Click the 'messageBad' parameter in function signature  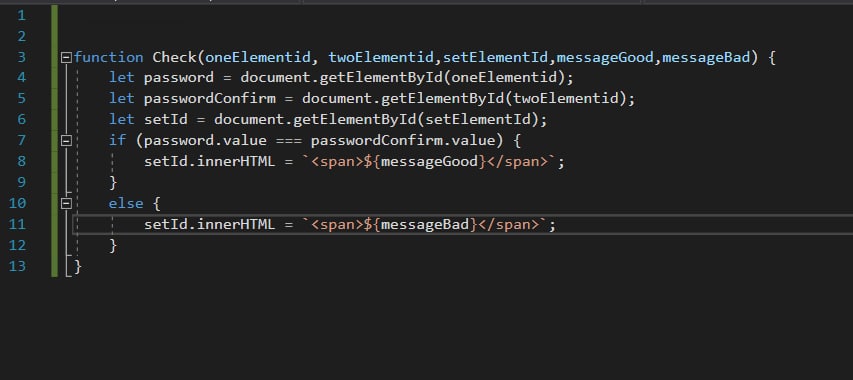click(x=705, y=57)
